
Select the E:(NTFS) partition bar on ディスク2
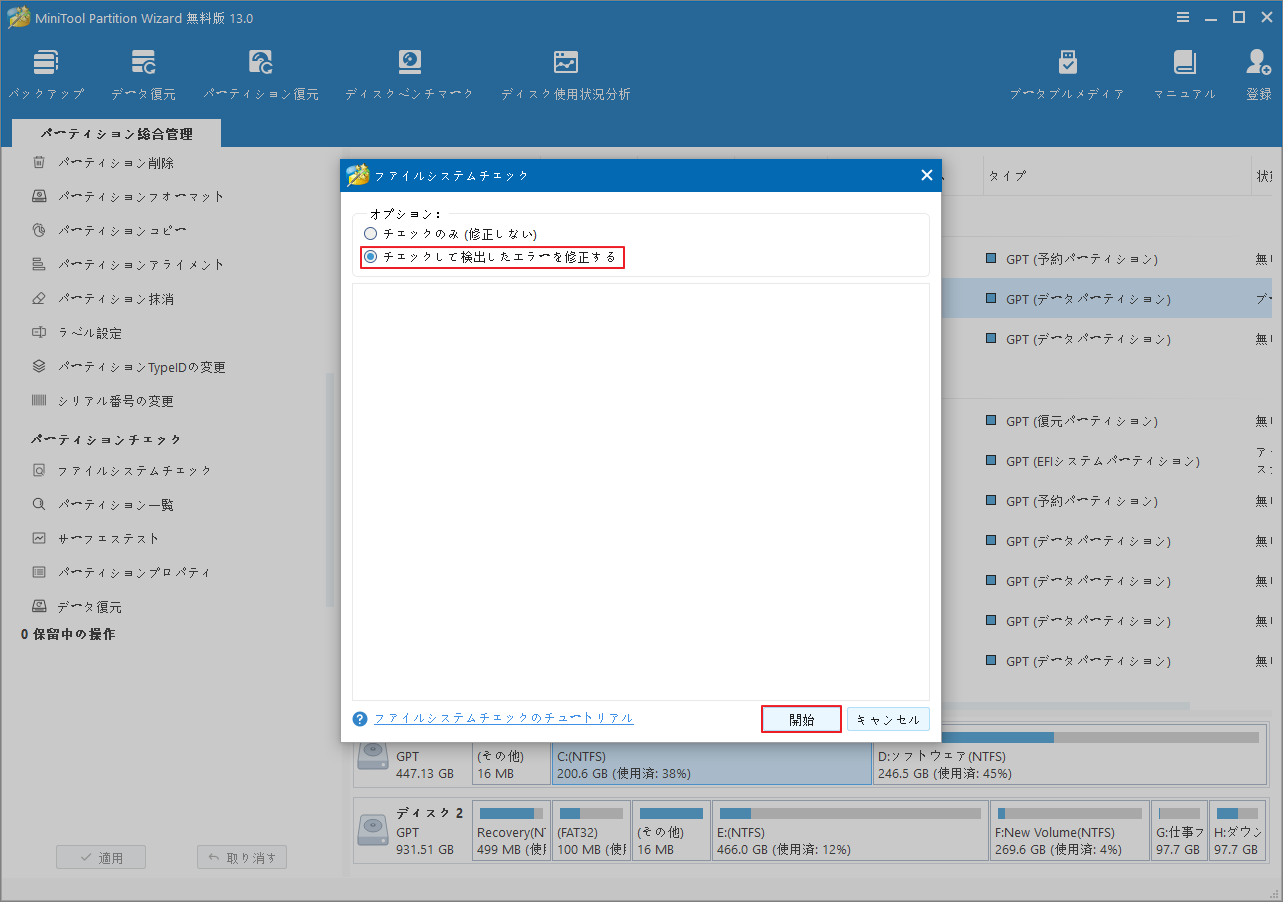(x=849, y=830)
